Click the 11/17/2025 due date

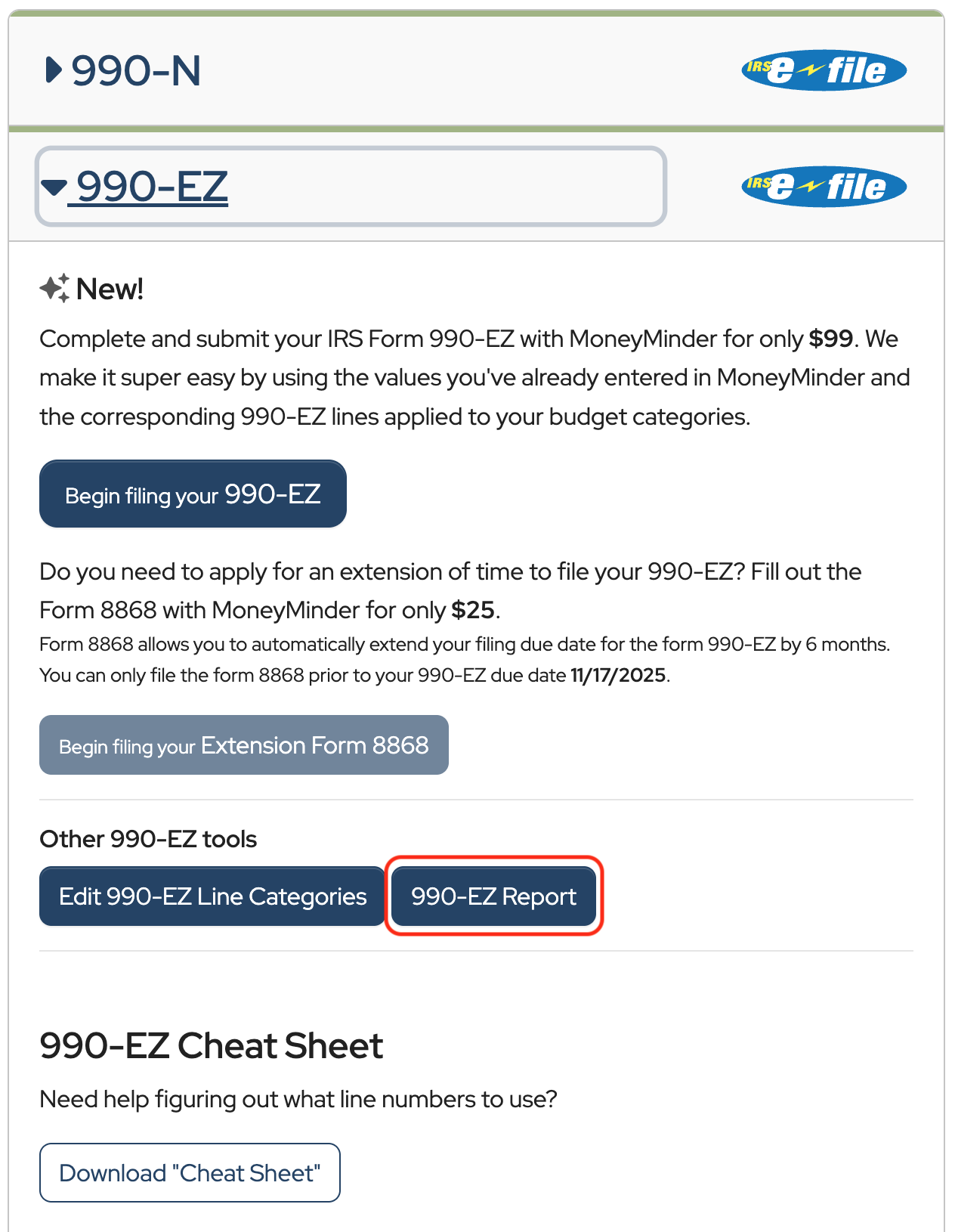618,675
